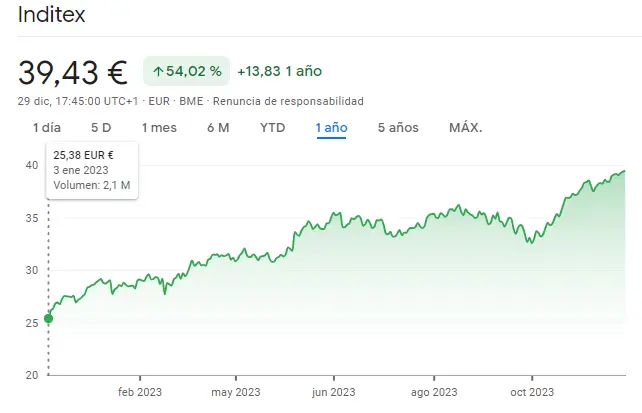This screenshot has height=413, width=642.
Task: Click the green data point marker on chart
Action: (48, 319)
